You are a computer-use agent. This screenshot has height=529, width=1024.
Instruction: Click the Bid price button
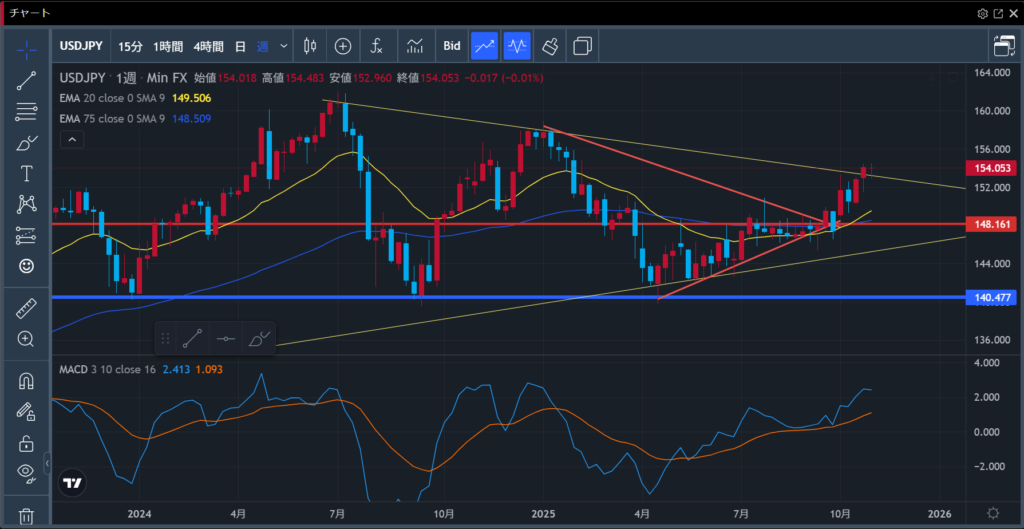(452, 46)
